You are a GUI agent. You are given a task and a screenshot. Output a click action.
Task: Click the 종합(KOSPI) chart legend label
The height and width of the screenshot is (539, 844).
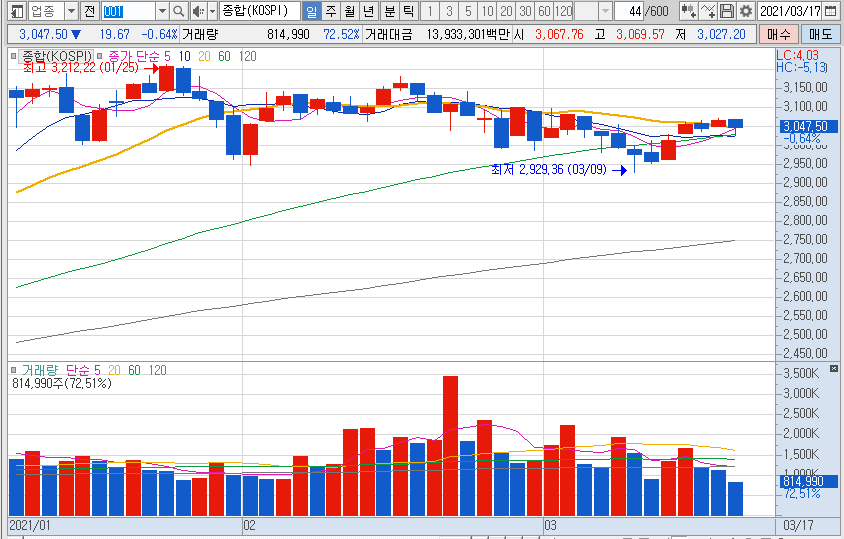point(57,56)
